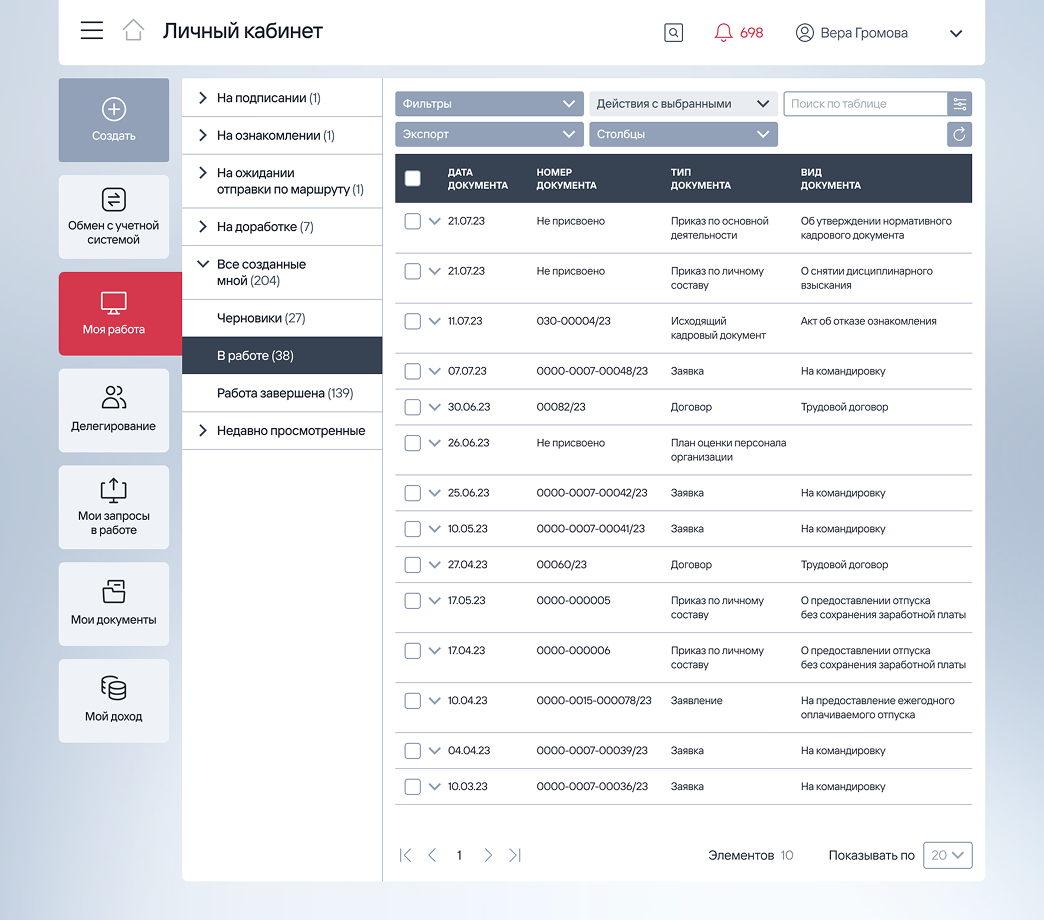Open table search settings icon
1044x920 pixels.
(x=959, y=104)
